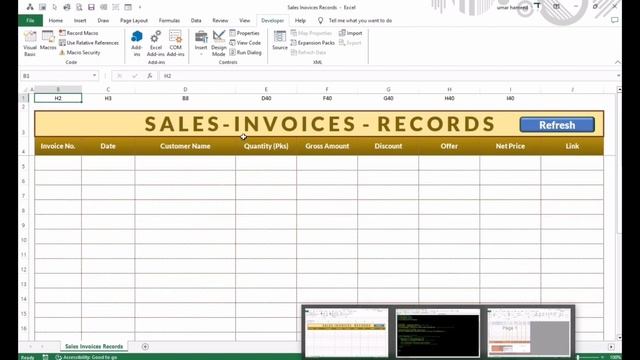Click the Refresh button
Viewport: 640px width, 360px height.
coord(557,125)
